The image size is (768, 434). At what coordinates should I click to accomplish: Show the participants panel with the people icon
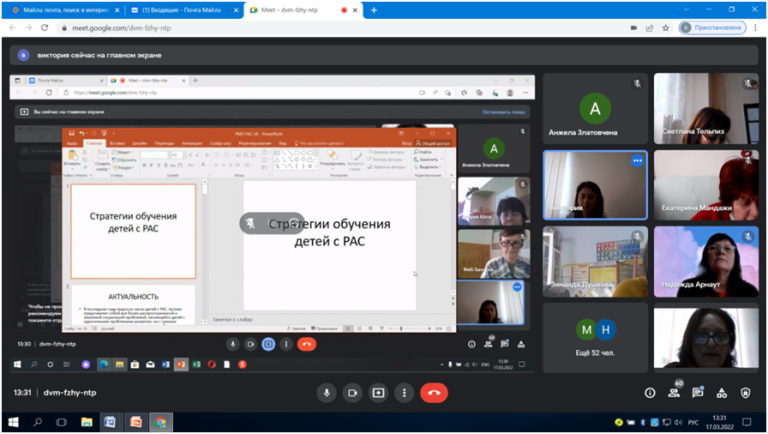pos(674,393)
